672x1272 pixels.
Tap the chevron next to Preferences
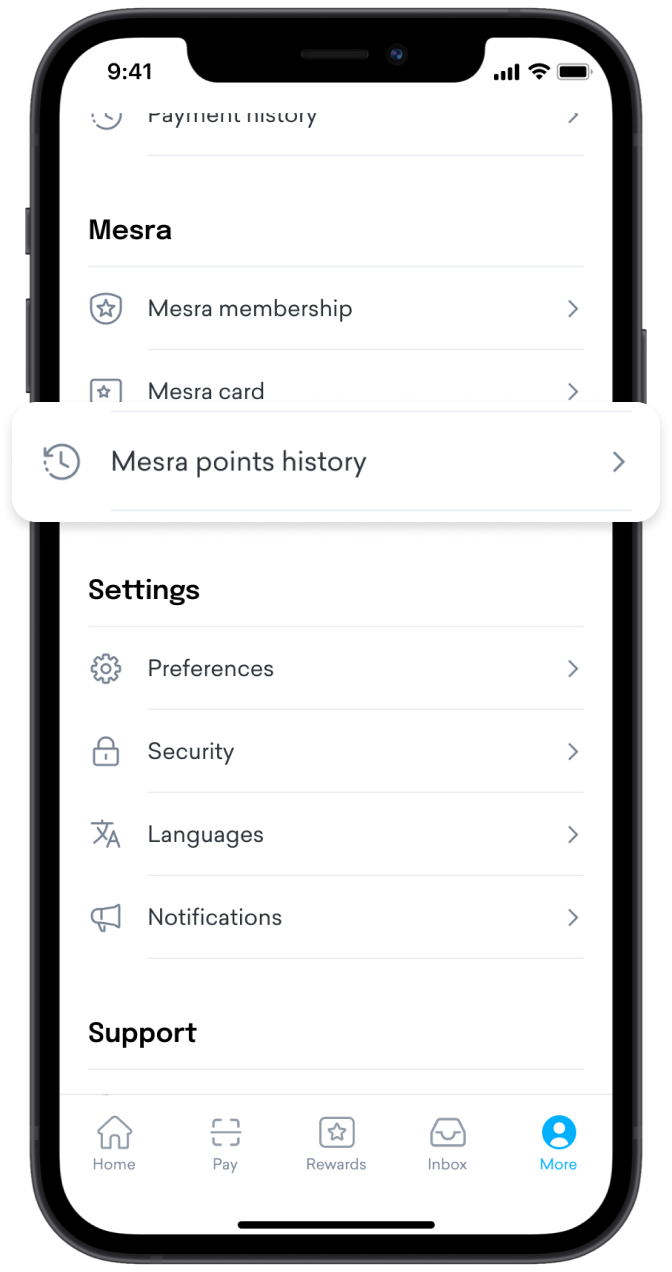pos(573,668)
